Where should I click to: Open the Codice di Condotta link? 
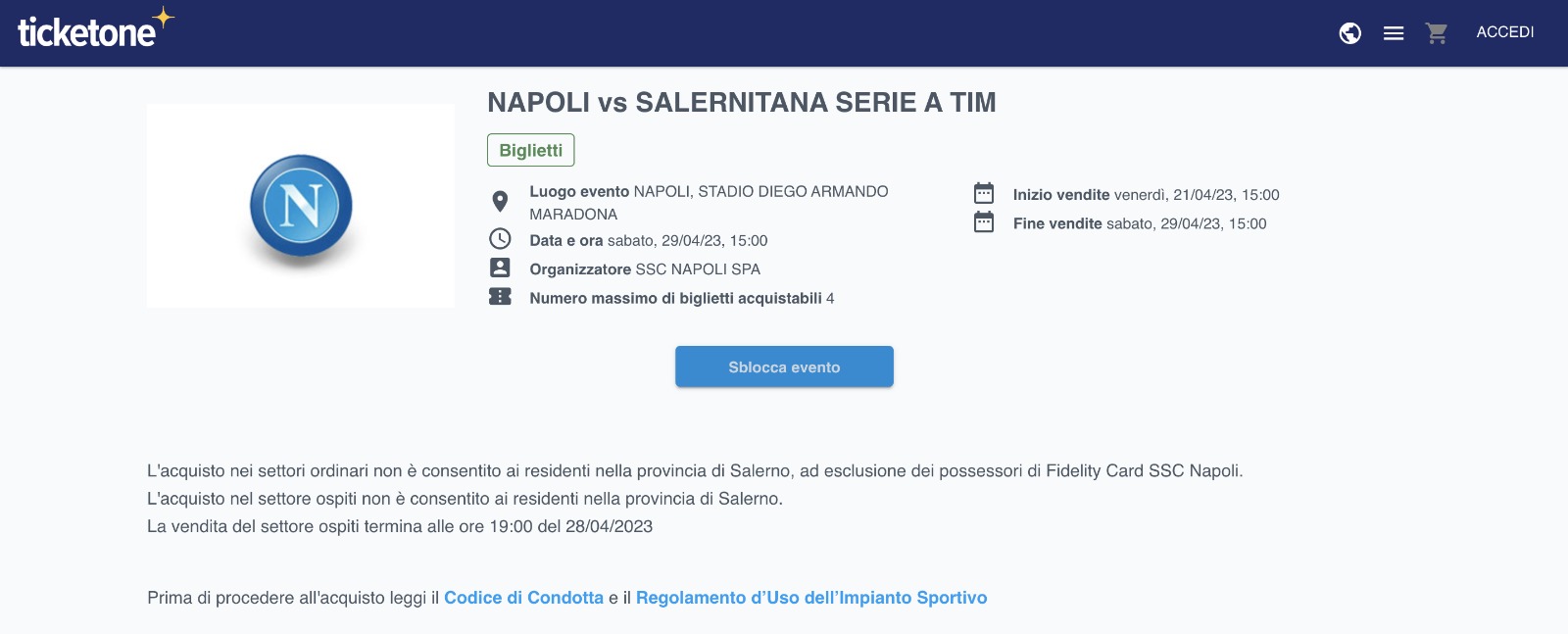pos(523,598)
